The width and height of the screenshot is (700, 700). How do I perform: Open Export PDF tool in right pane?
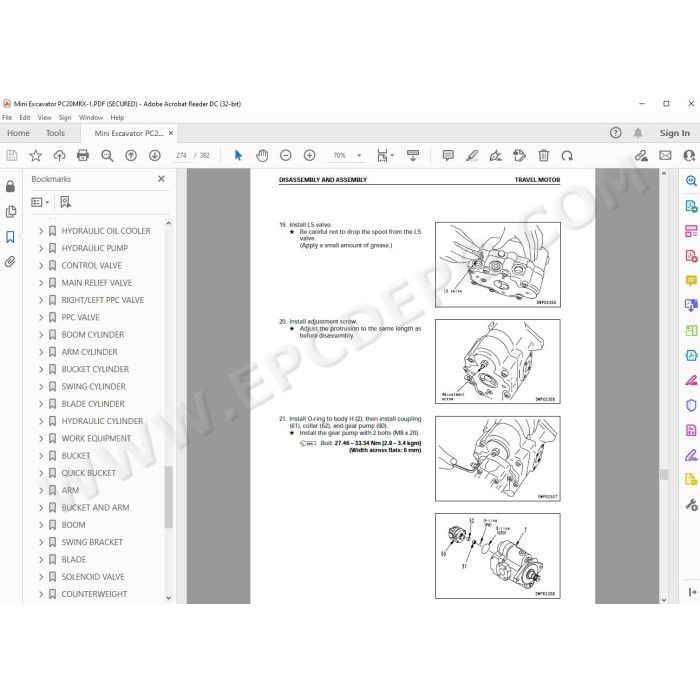691,206
